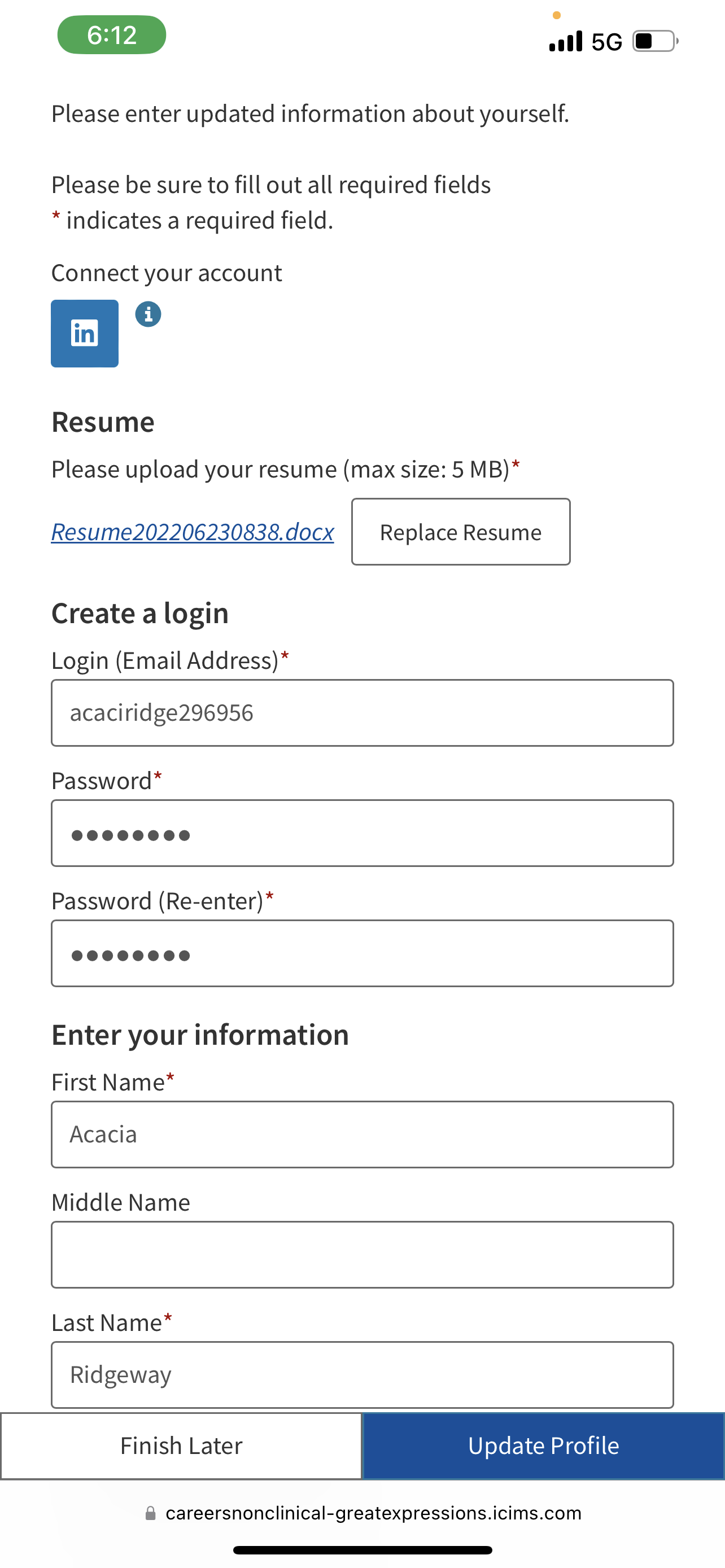
Task: Click the empty Middle Name field
Action: pyautogui.click(x=362, y=1255)
